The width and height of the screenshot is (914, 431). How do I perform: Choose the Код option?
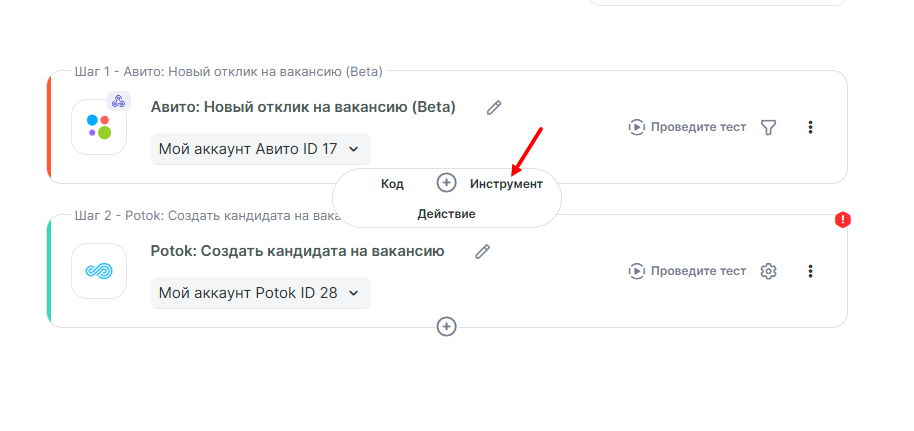click(x=392, y=184)
